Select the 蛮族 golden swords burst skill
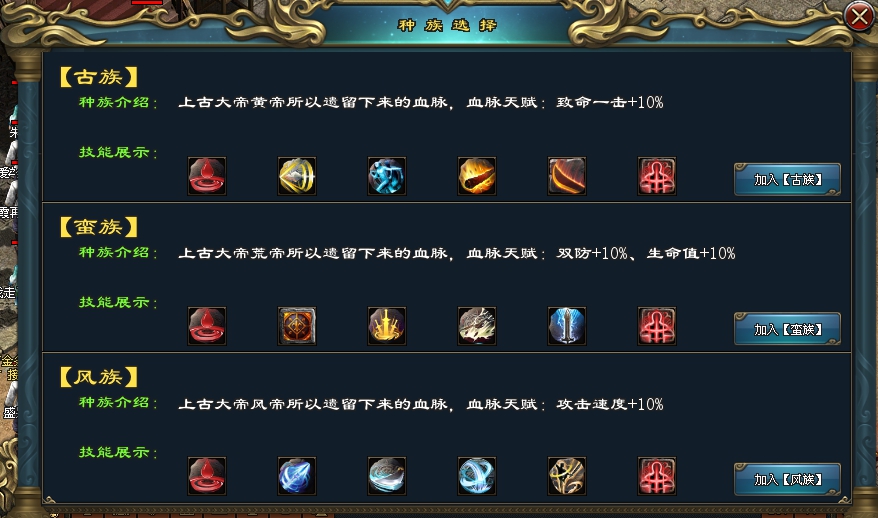 click(387, 326)
